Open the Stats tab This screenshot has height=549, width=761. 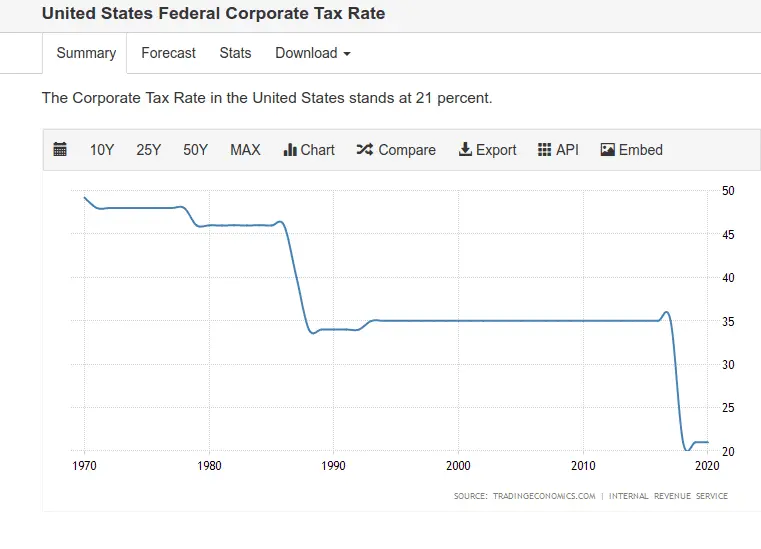235,53
